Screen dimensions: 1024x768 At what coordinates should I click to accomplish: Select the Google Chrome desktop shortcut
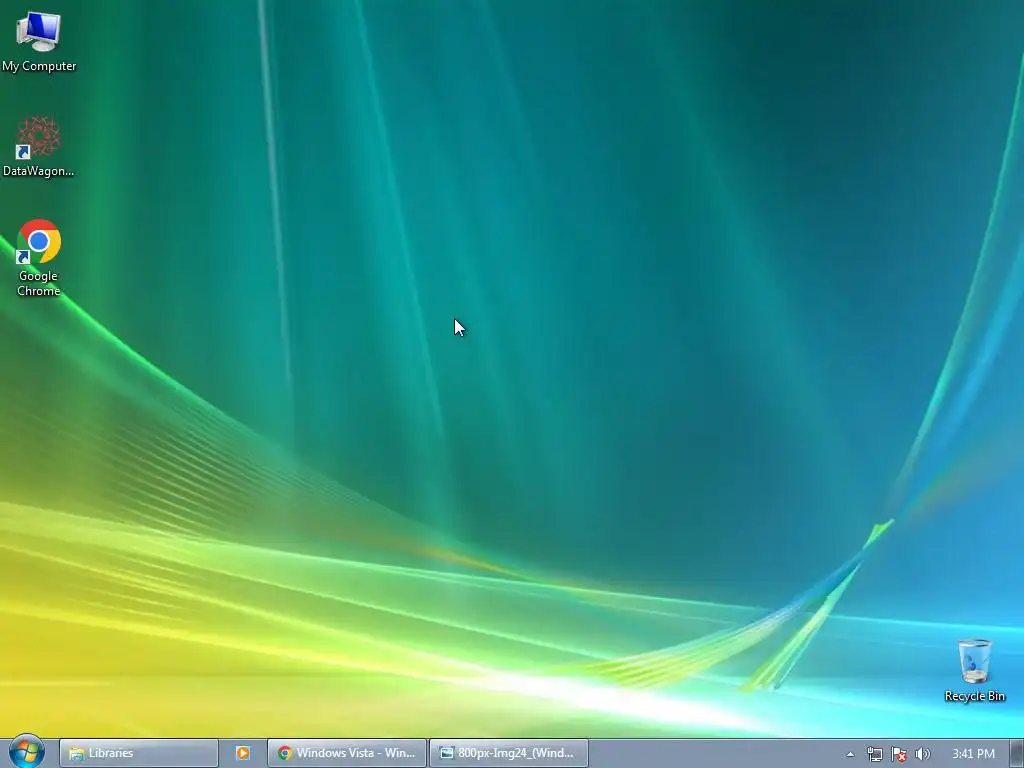coord(39,258)
